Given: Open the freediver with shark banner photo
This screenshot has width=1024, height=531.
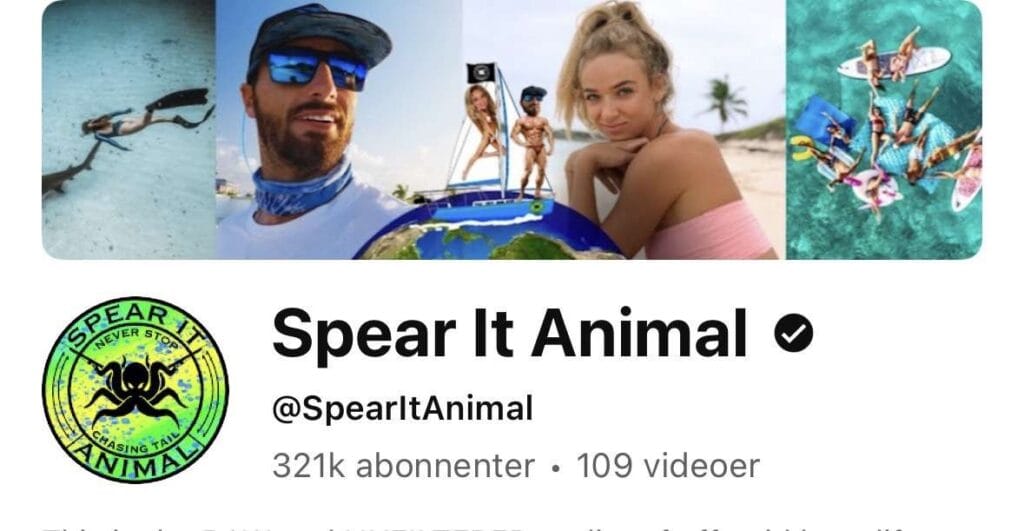Looking at the screenshot, I should pos(129,129).
